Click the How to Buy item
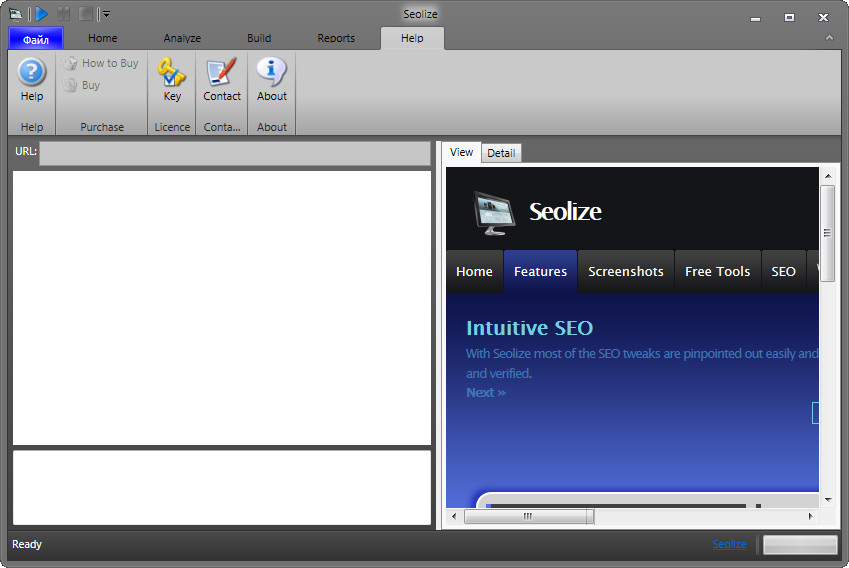The height and width of the screenshot is (568, 849). (x=101, y=63)
